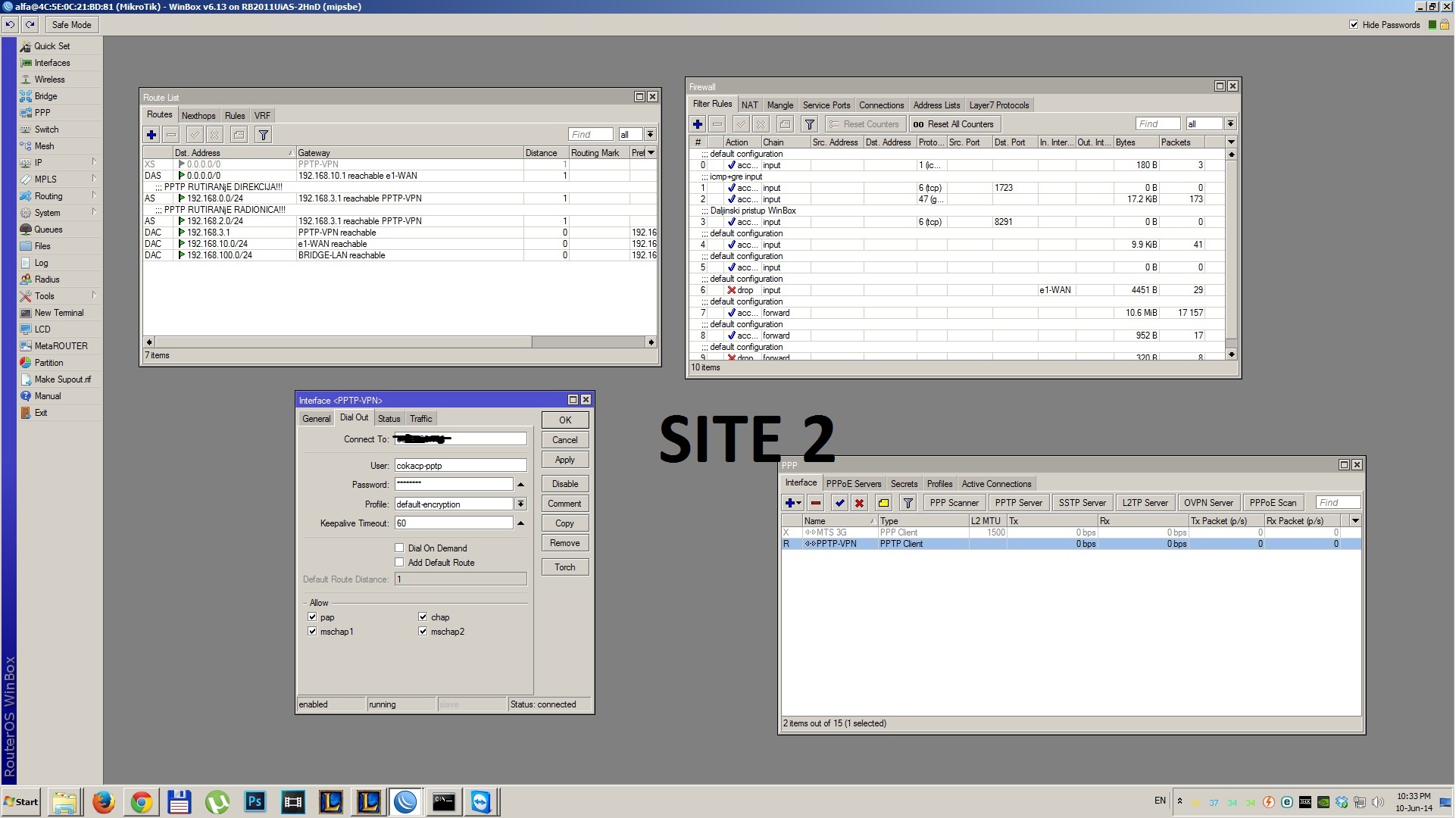Toggle Hide Passwords checkbox
Image resolution: width=1456 pixels, height=818 pixels.
pyautogui.click(x=1354, y=25)
